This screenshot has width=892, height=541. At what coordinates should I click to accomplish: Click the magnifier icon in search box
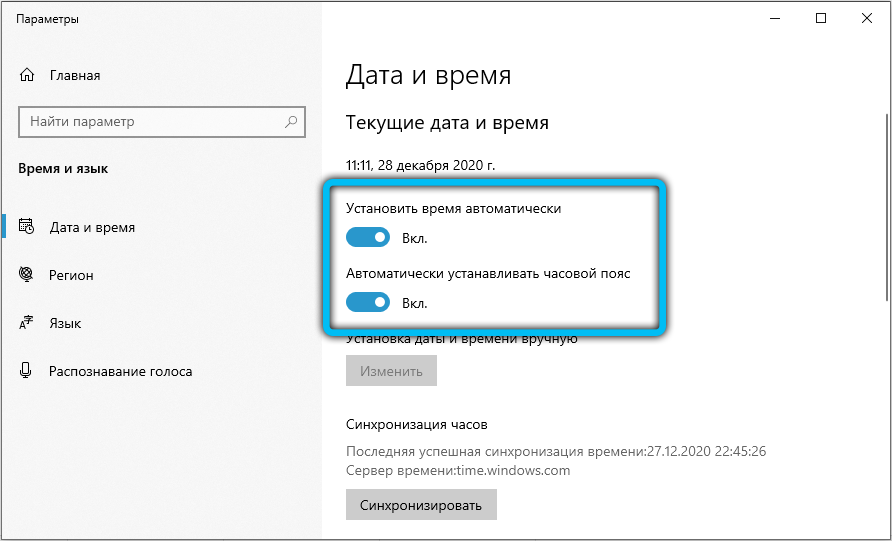tap(291, 122)
